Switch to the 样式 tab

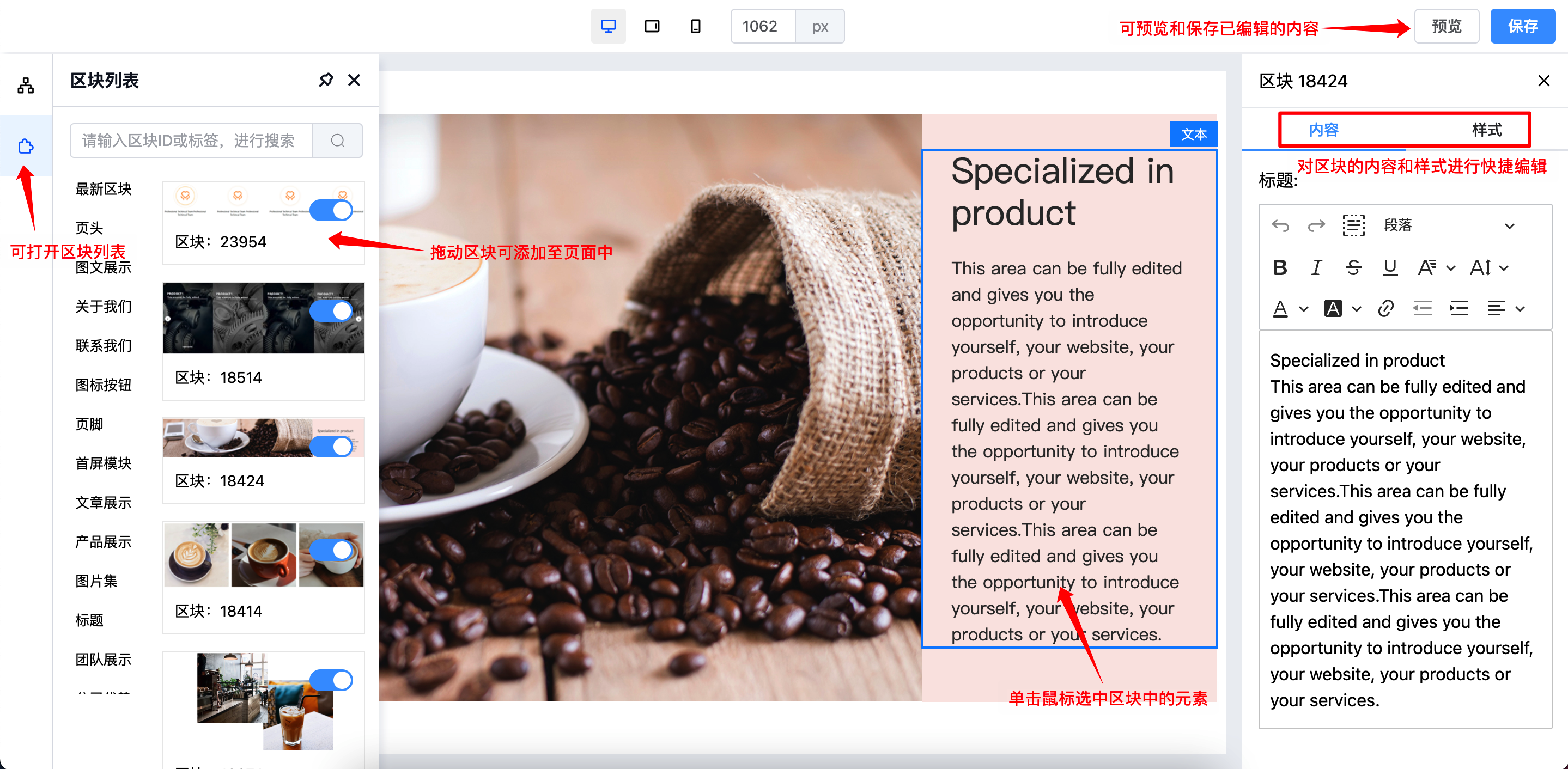(x=1486, y=130)
